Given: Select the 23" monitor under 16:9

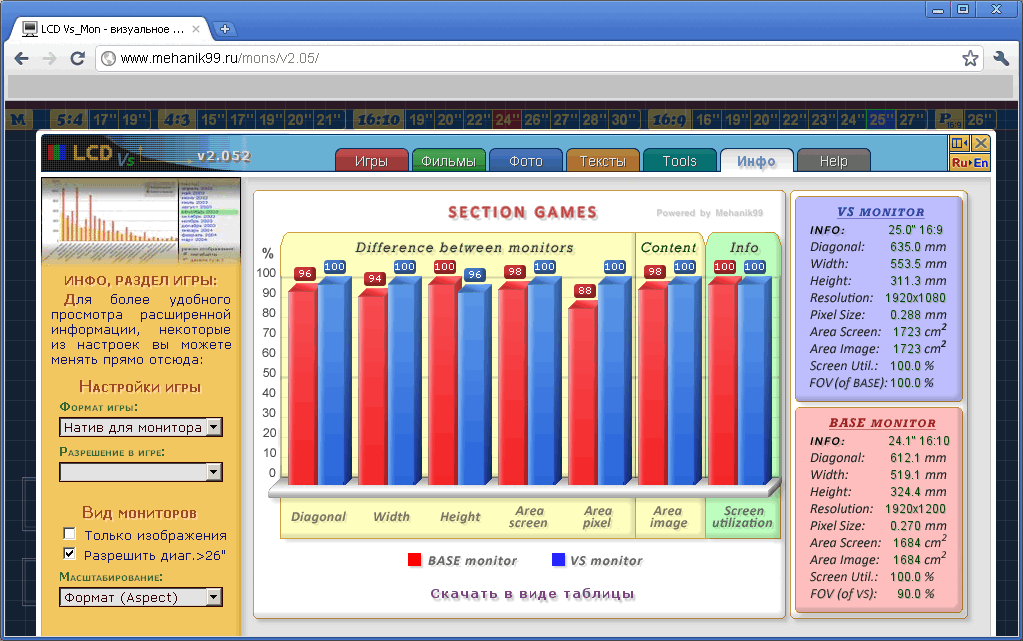Looking at the screenshot, I should tap(823, 119).
